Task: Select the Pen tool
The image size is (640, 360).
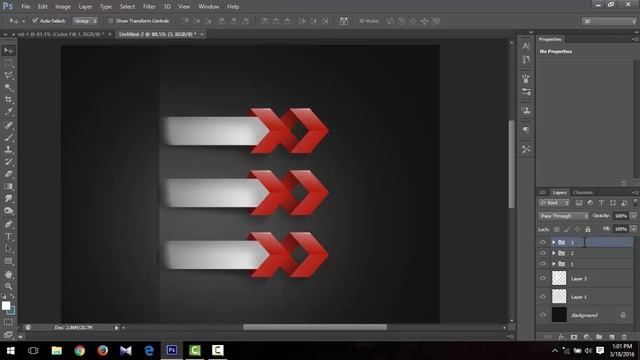Action: tap(8, 224)
